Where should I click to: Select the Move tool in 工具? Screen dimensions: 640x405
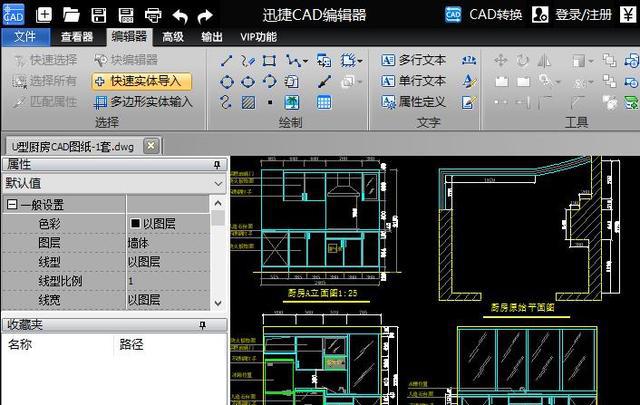coord(501,61)
